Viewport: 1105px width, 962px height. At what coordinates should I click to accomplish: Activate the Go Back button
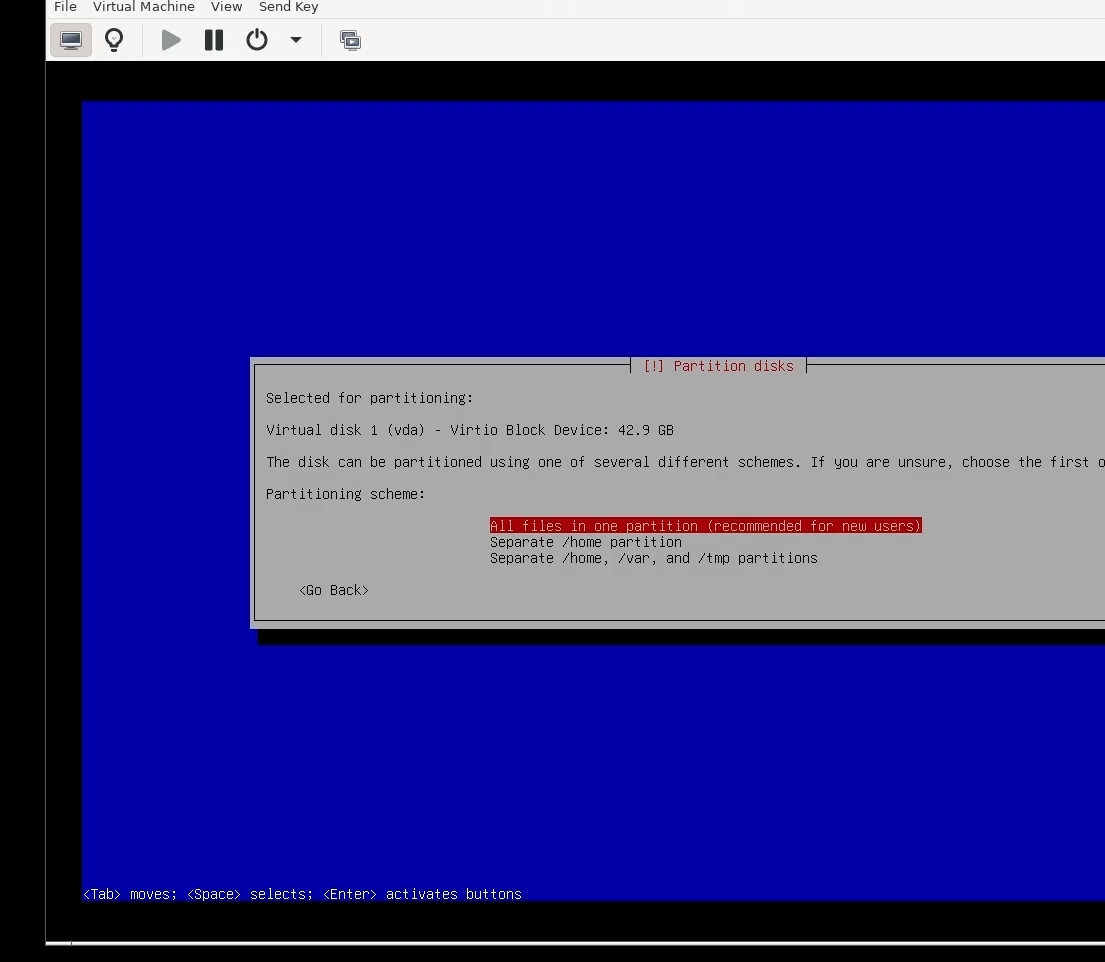[x=334, y=590]
